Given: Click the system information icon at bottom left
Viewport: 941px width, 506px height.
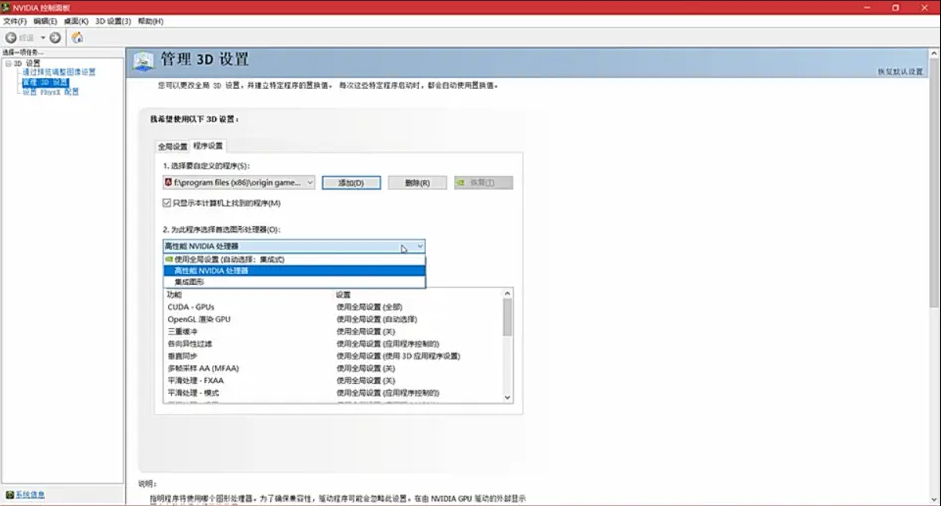Looking at the screenshot, I should pyautogui.click(x=10, y=495).
